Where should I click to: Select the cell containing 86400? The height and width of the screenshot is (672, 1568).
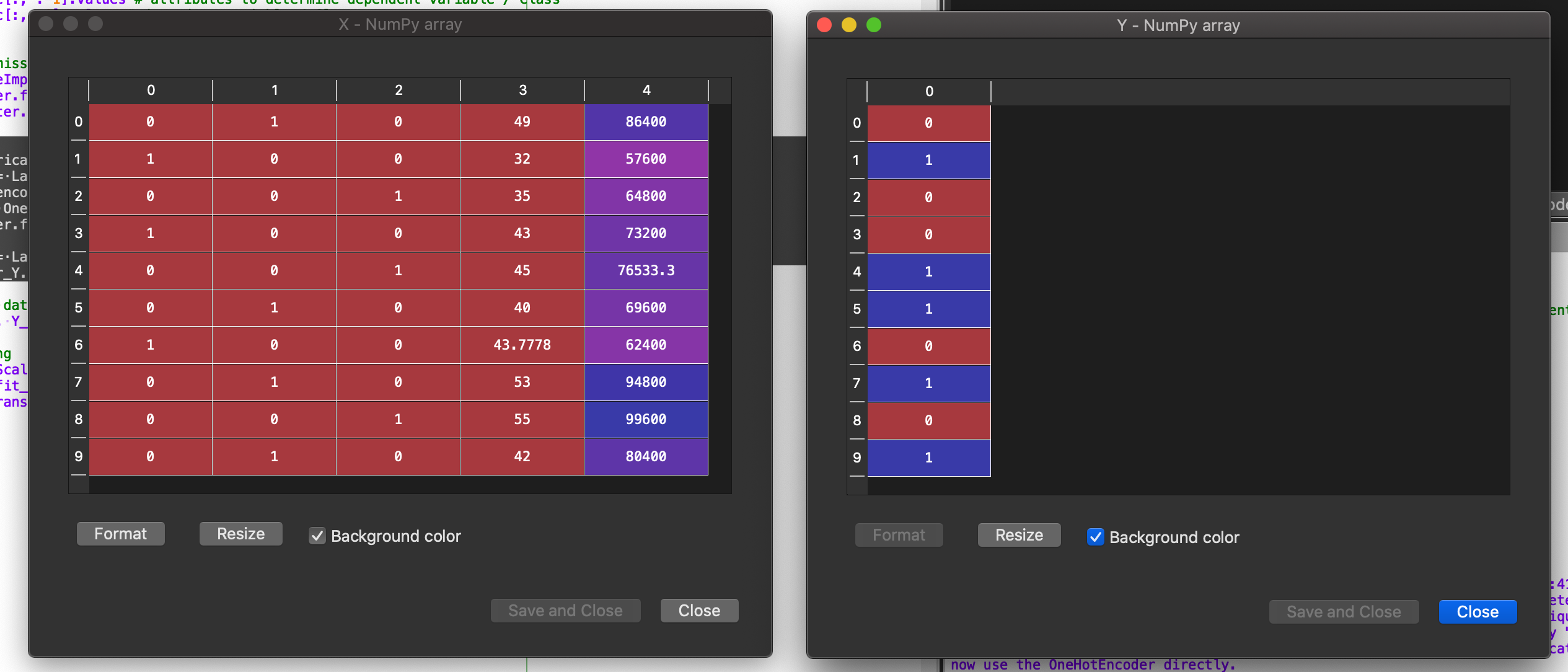(646, 122)
